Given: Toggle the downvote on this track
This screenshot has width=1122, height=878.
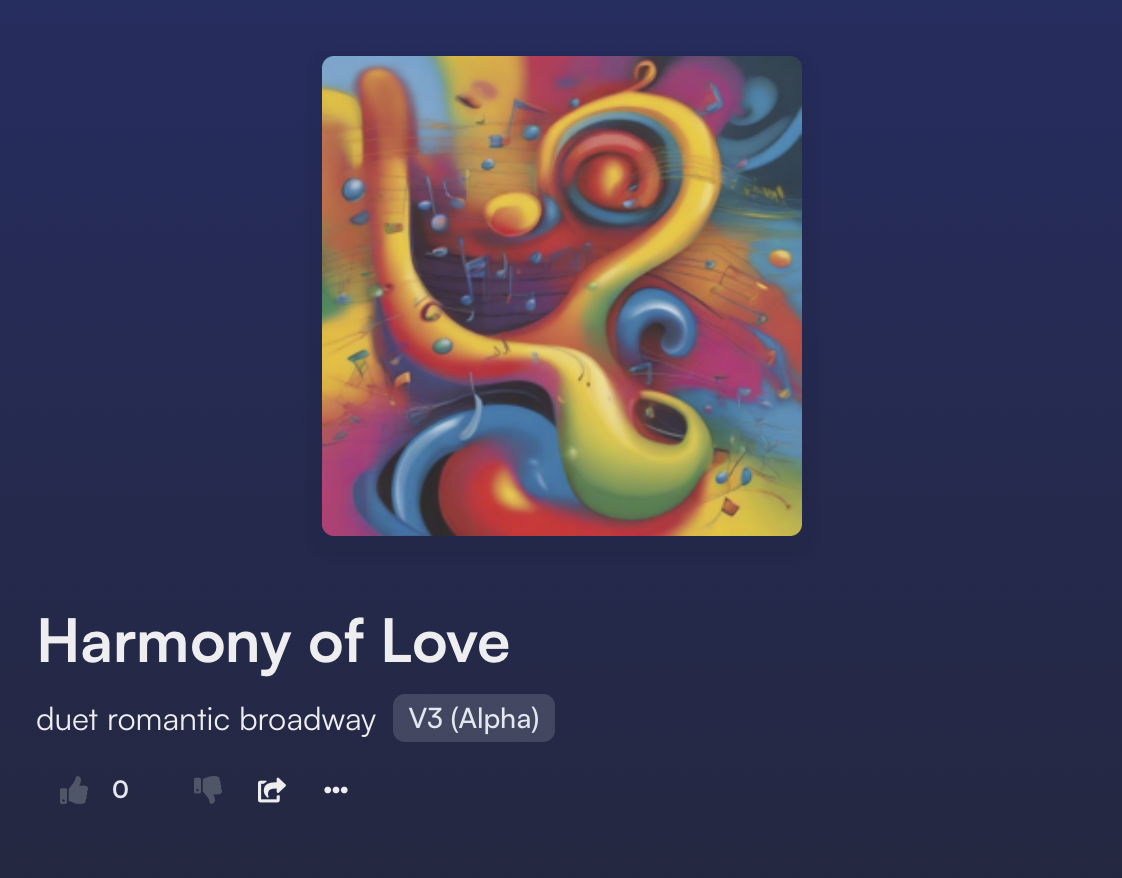Looking at the screenshot, I should (208, 790).
